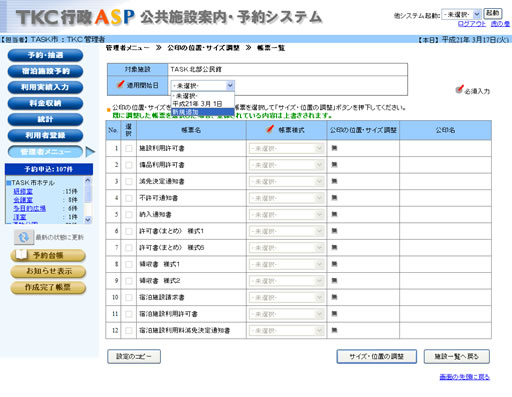Tick the checkbox for row 1 施設利用許可書
The image size is (512, 397).
tap(129, 148)
